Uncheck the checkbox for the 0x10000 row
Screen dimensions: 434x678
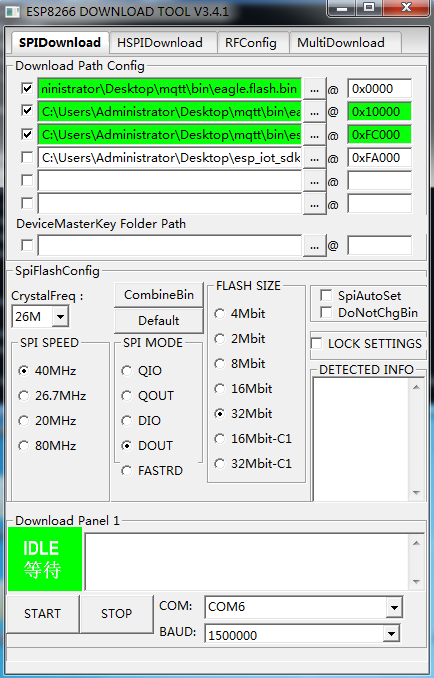pyautogui.click(x=27, y=111)
